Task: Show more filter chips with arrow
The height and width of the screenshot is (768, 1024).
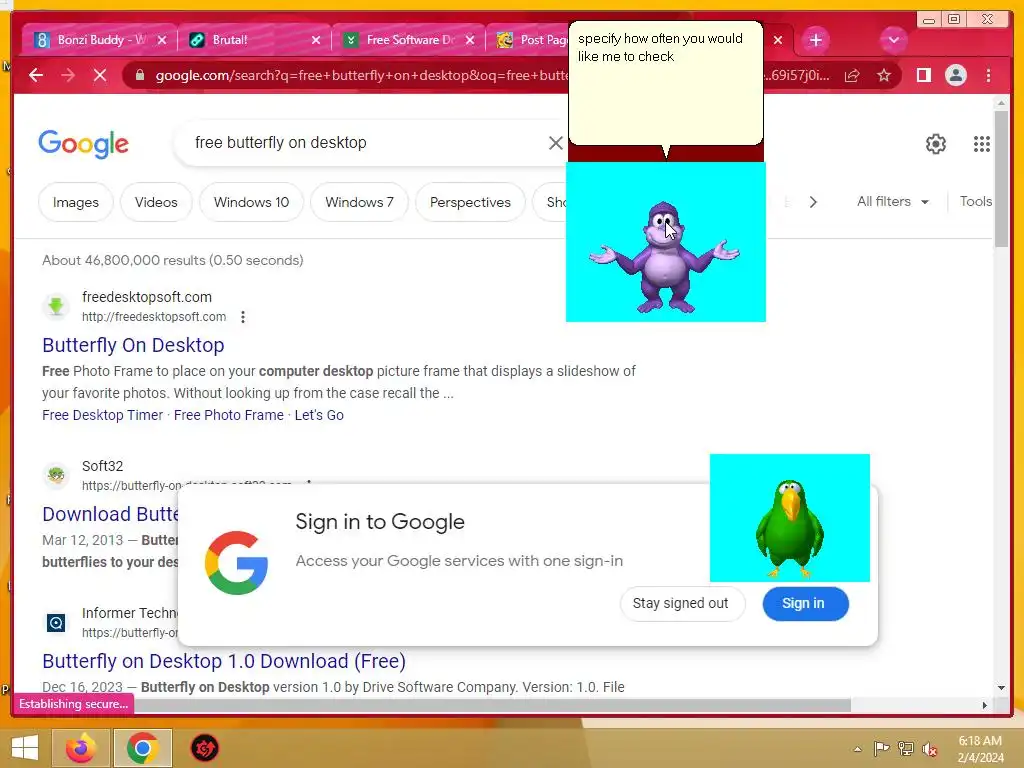Action: (x=813, y=202)
